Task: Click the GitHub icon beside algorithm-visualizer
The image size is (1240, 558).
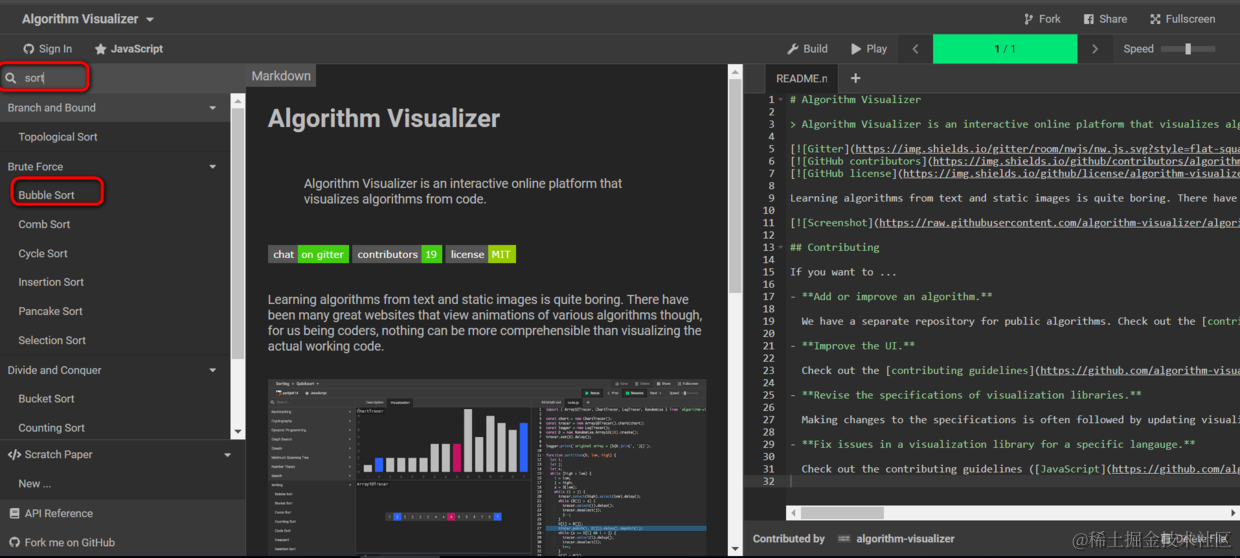Action: pos(842,539)
